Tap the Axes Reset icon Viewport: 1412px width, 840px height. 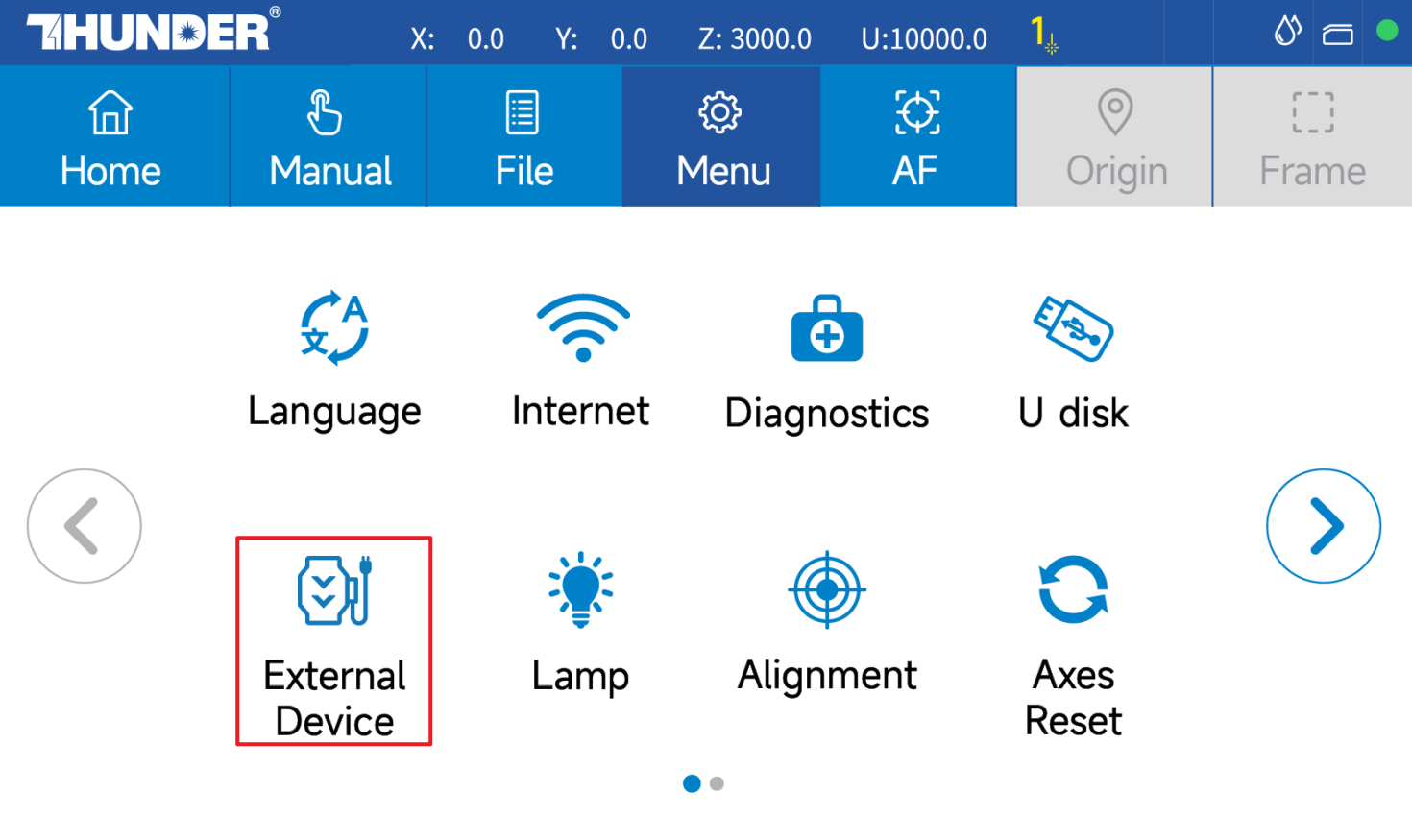coord(1073,590)
